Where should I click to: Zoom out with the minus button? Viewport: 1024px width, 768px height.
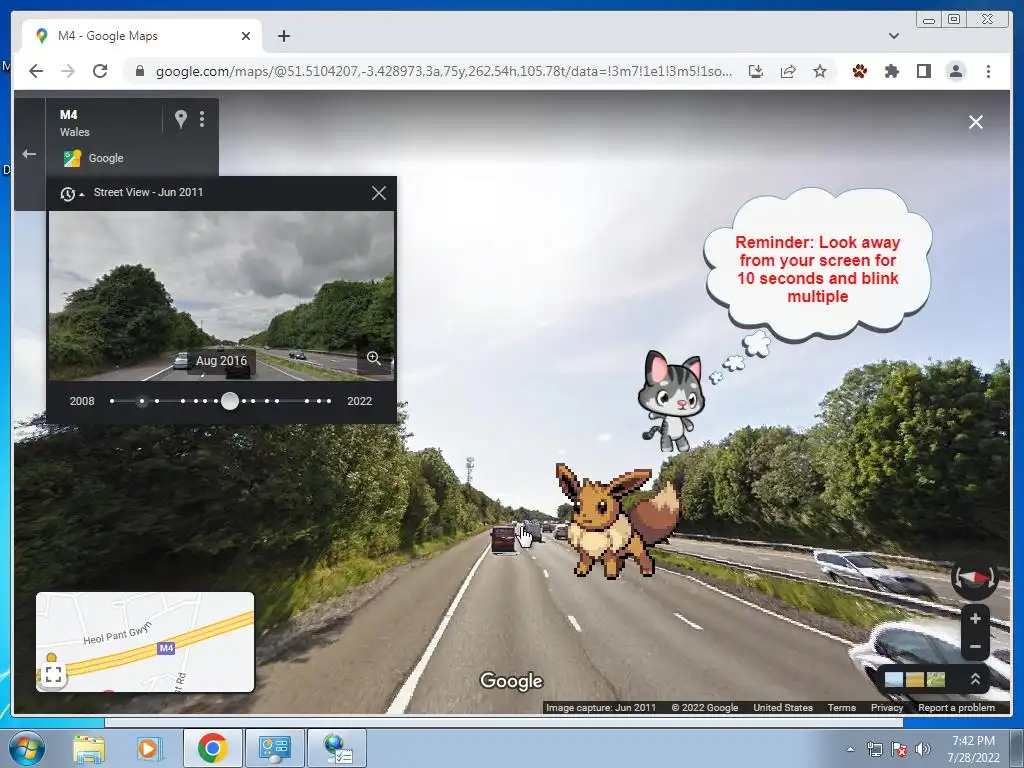click(975, 647)
